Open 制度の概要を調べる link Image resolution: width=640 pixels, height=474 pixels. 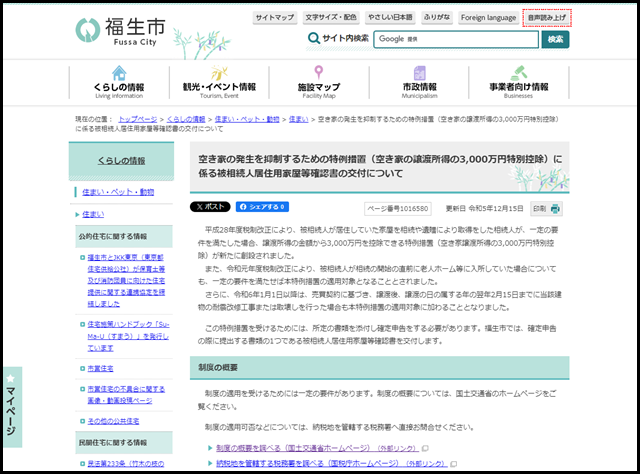click(318, 448)
